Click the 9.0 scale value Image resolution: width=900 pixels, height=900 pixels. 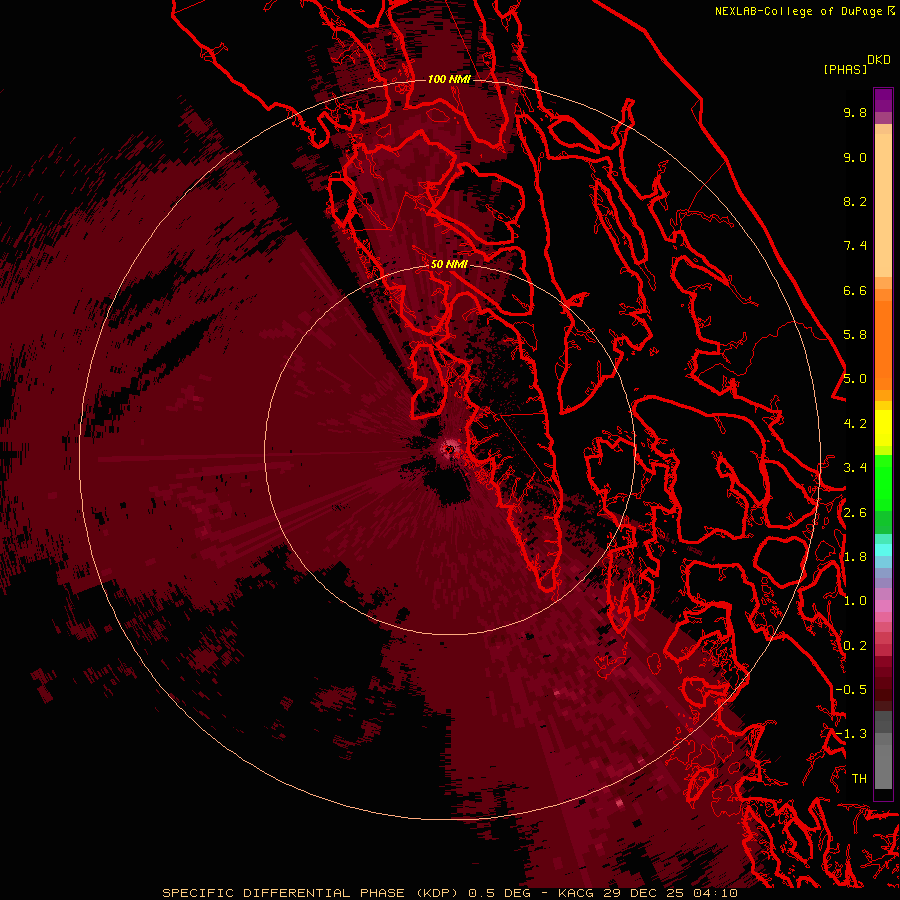point(855,157)
